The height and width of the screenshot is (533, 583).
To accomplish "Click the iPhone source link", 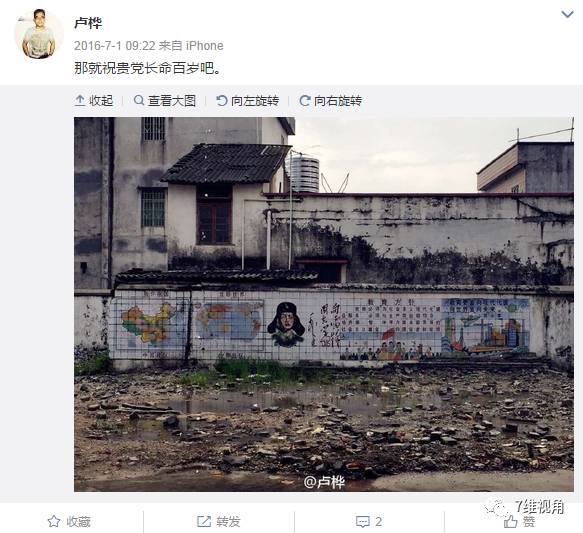I will pos(204,46).
